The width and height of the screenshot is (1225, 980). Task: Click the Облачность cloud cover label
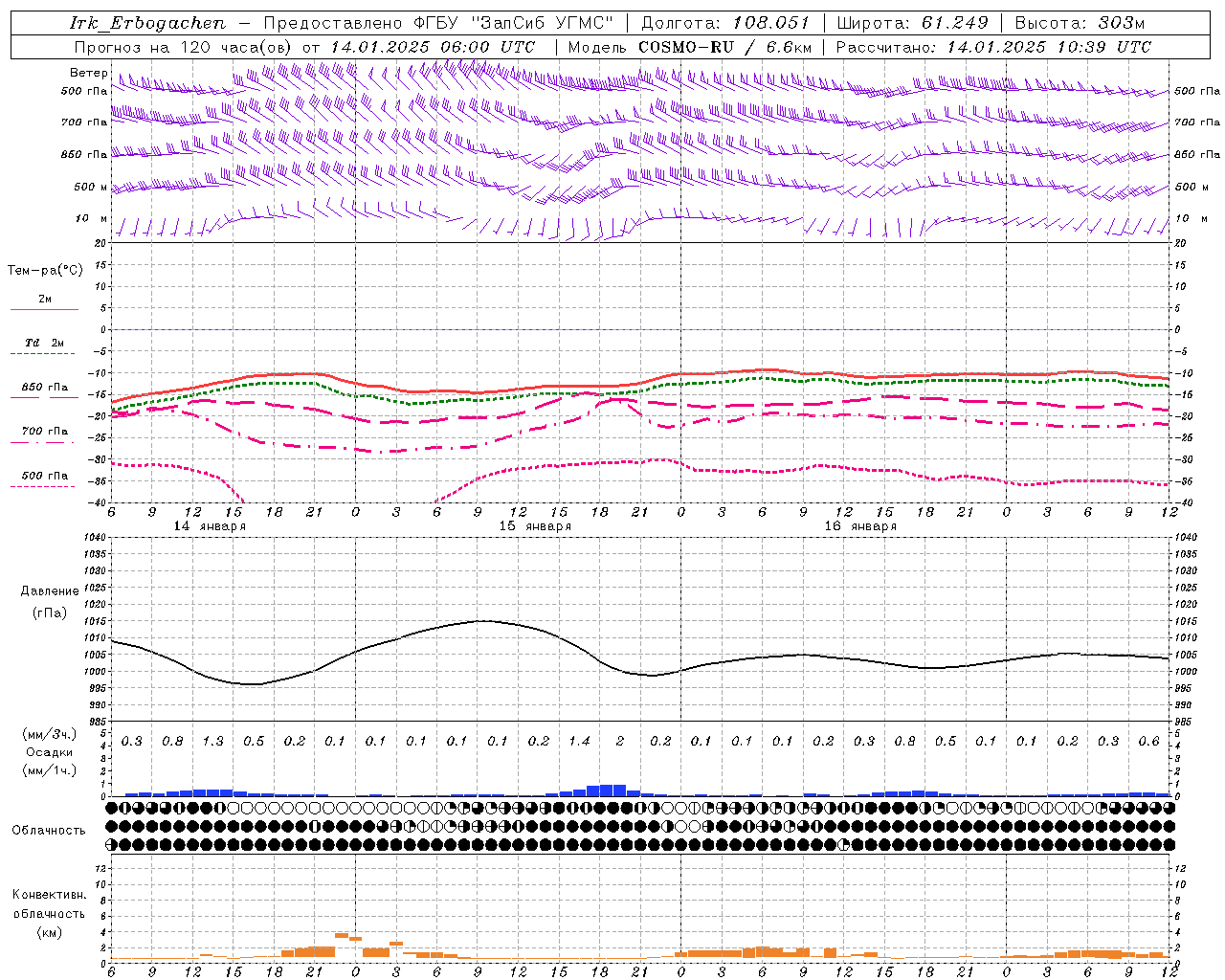(49, 830)
